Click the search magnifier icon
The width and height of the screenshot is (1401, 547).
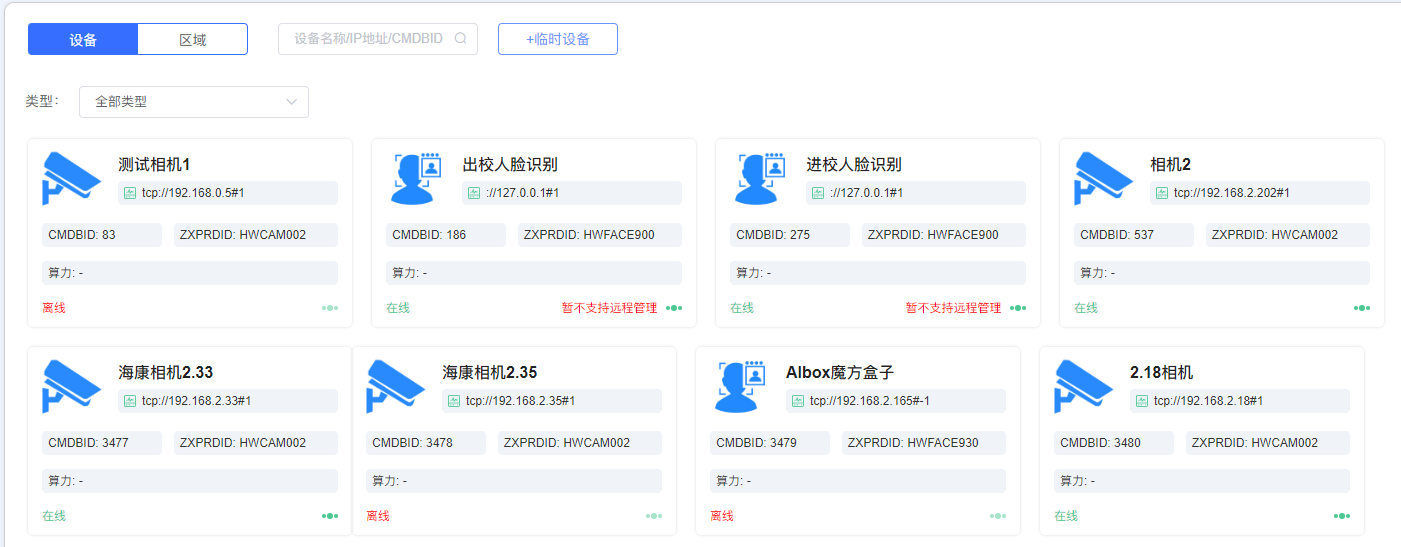tap(461, 39)
